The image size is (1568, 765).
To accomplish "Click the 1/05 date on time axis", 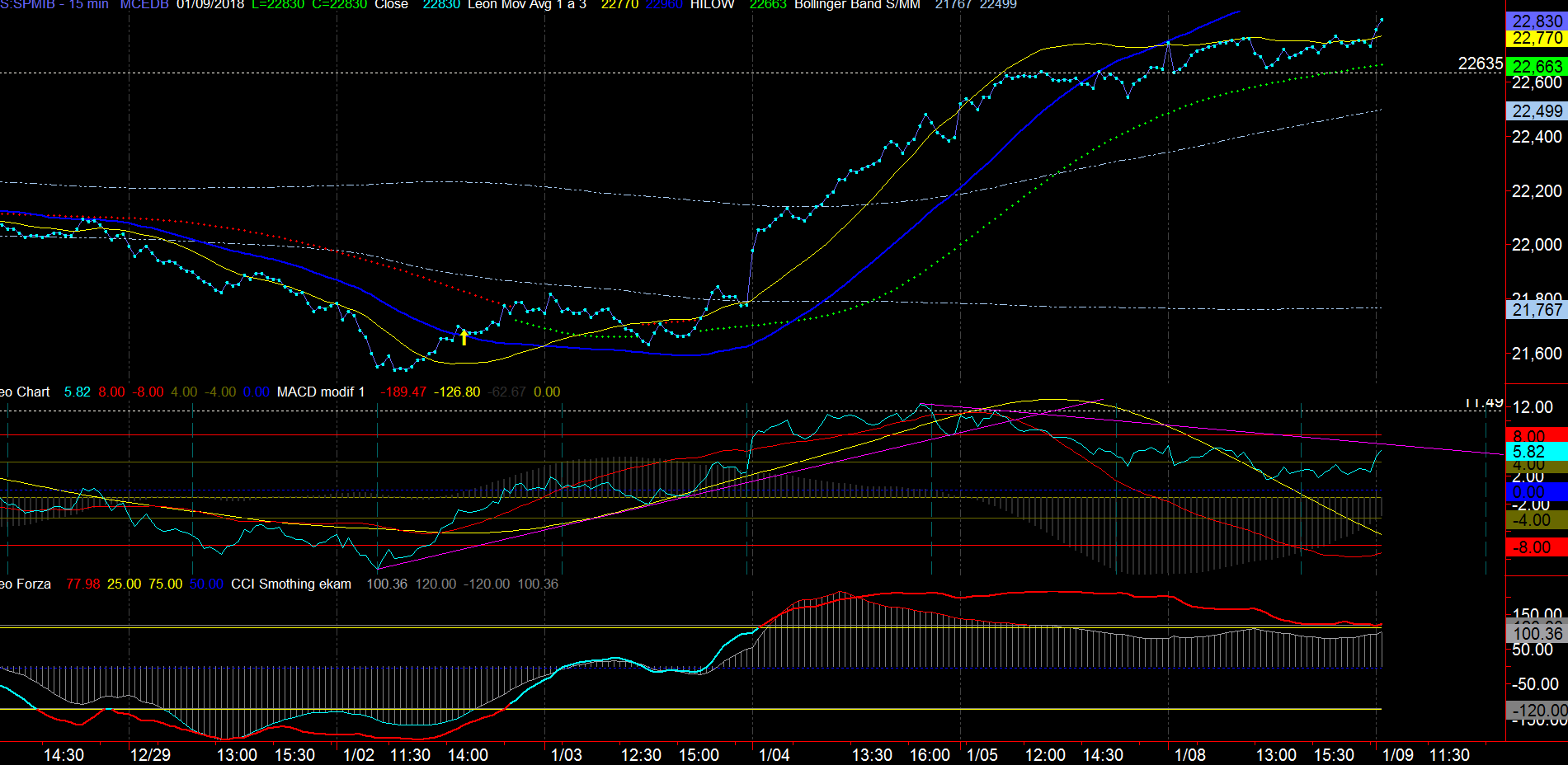I will tap(982, 755).
